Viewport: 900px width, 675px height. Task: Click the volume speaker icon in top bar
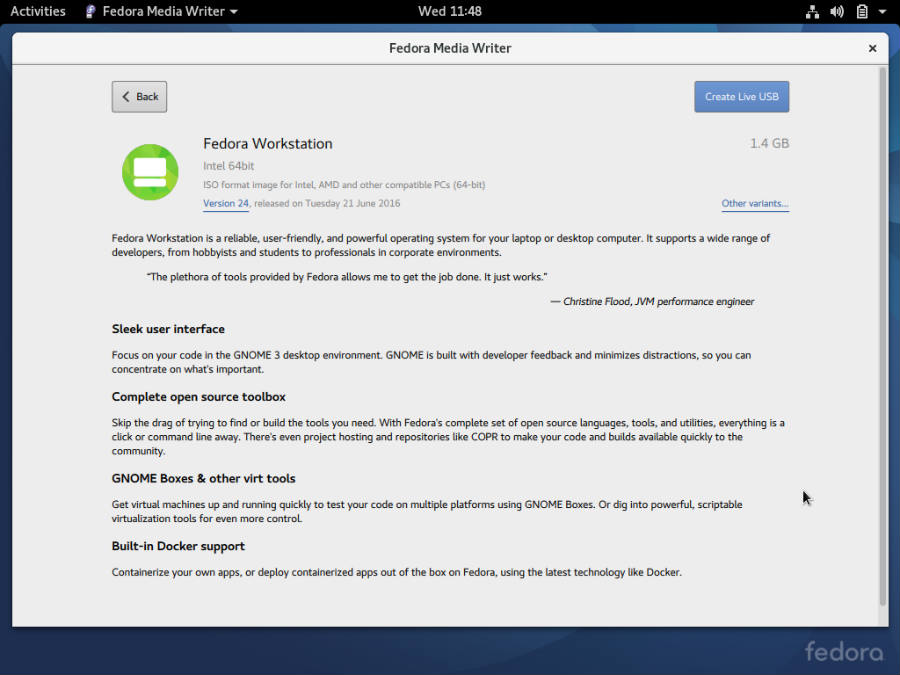837,12
